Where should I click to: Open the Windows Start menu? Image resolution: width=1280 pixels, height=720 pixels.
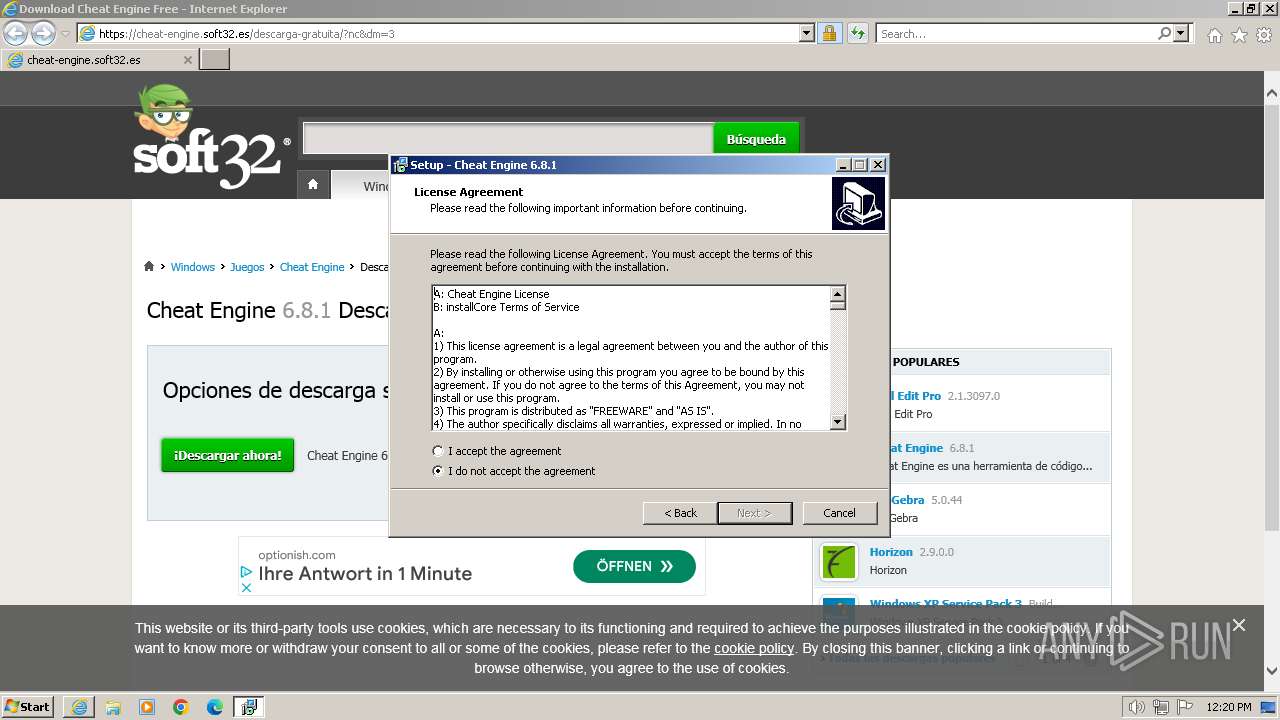tap(28, 706)
